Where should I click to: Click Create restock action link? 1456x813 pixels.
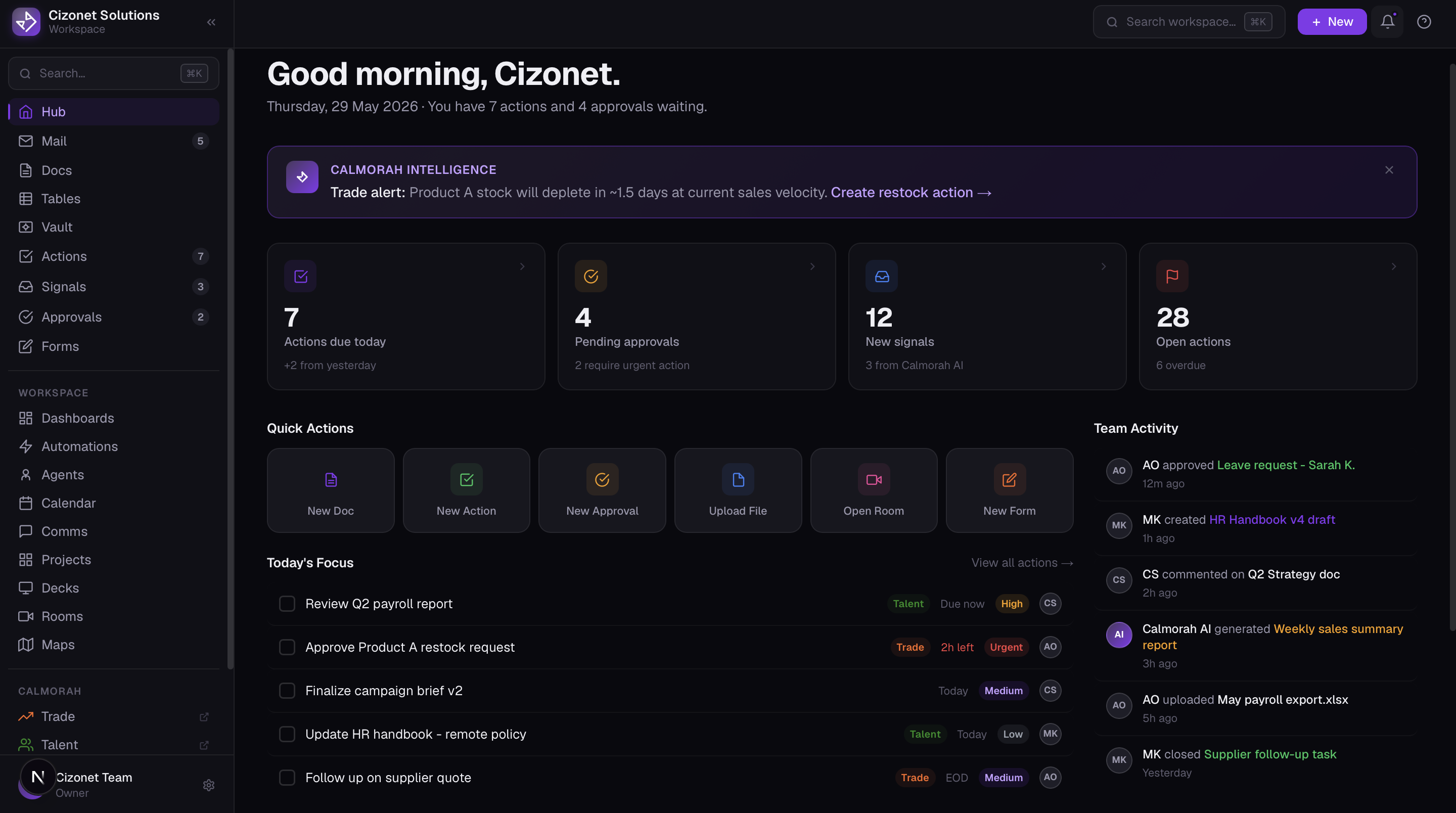tap(911, 192)
